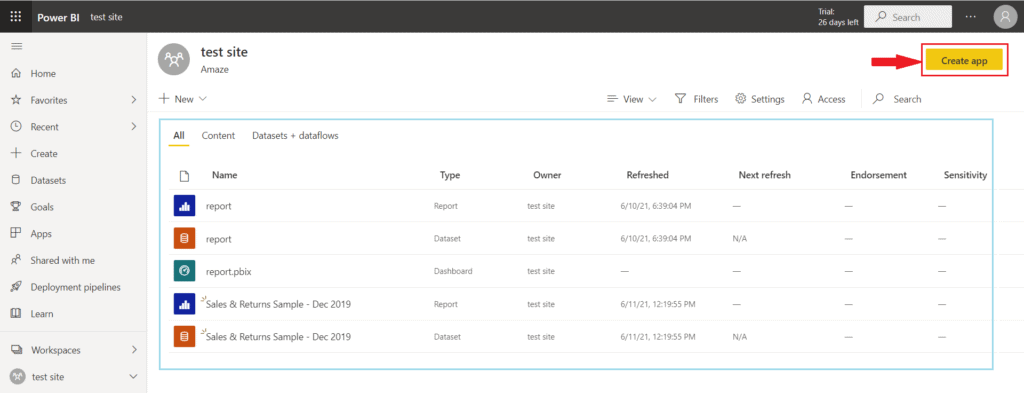Collapse the navigation pane hamburger icon
Image resolution: width=1024 pixels, height=393 pixels.
click(x=17, y=46)
